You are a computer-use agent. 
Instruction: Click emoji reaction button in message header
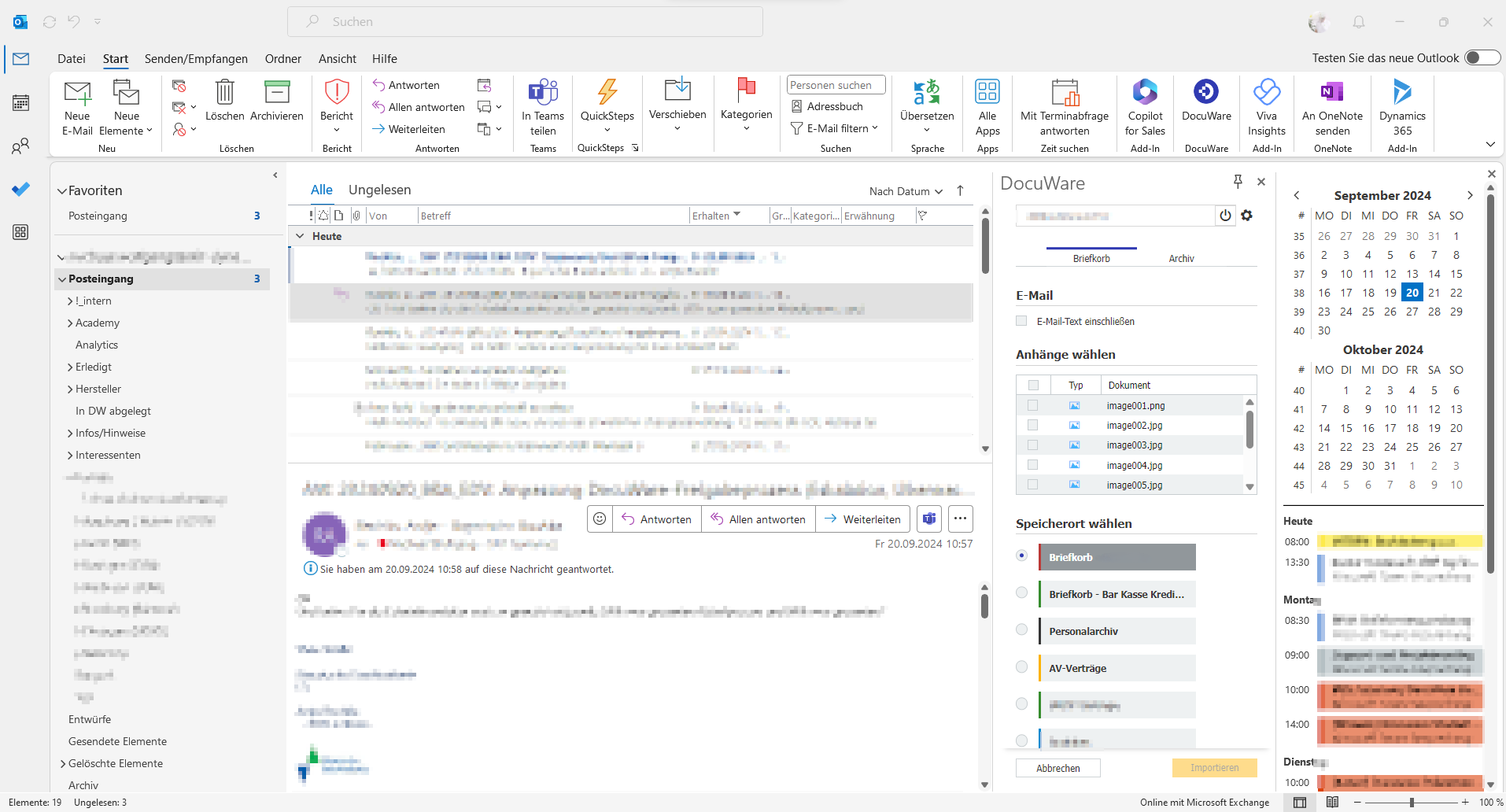click(600, 519)
